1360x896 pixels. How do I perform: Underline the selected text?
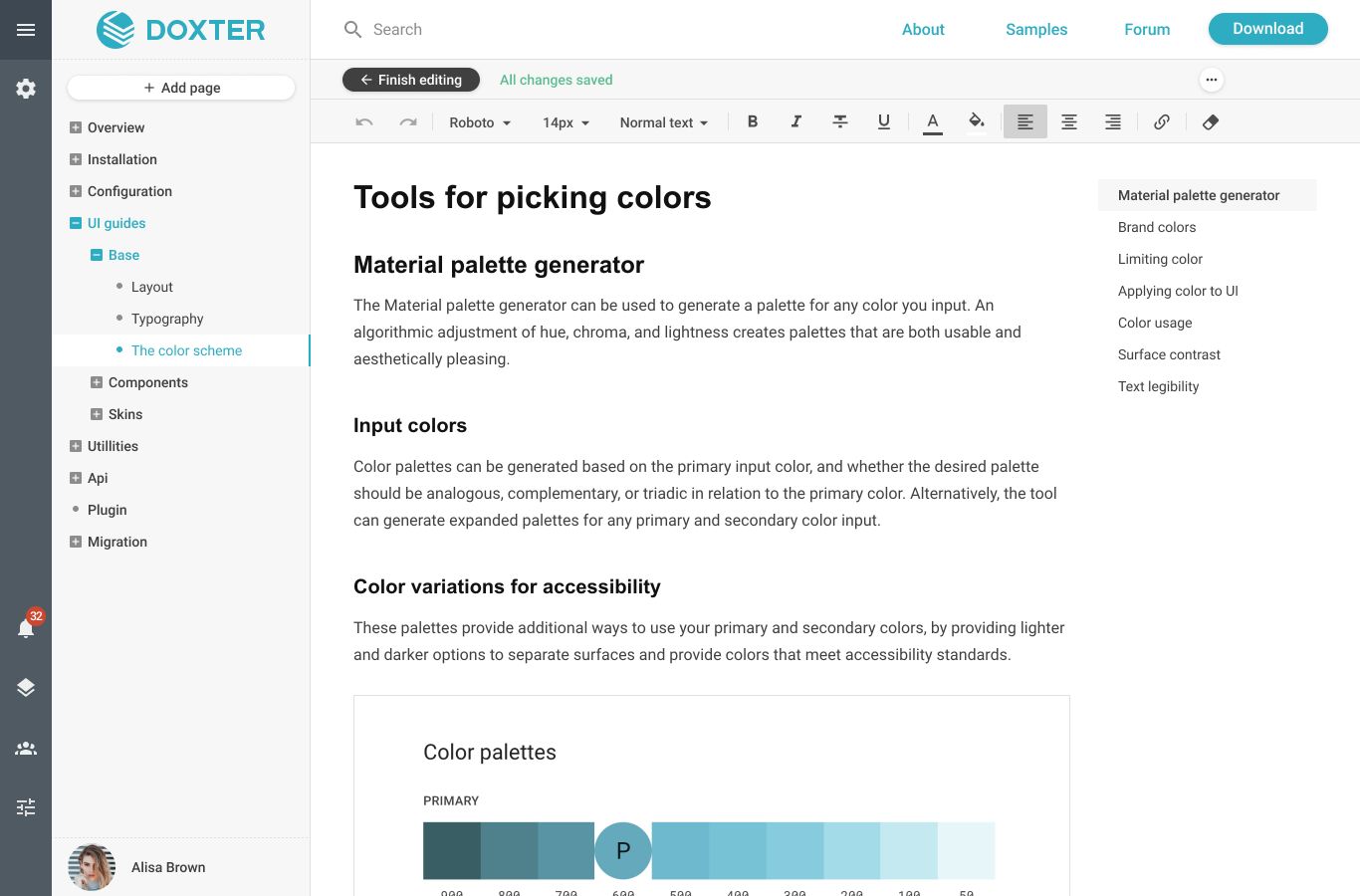point(883,121)
